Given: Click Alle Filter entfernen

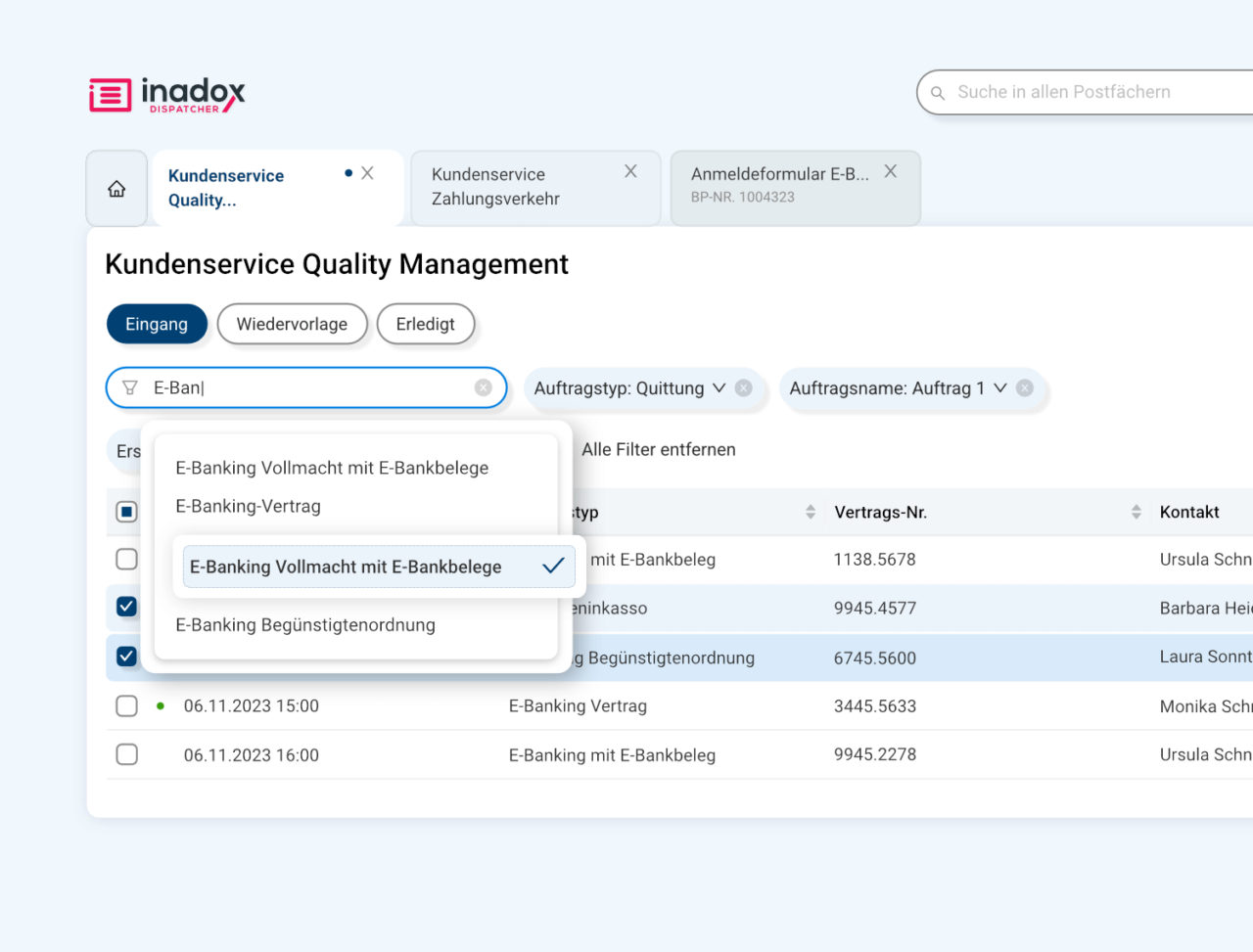Looking at the screenshot, I should [659, 449].
